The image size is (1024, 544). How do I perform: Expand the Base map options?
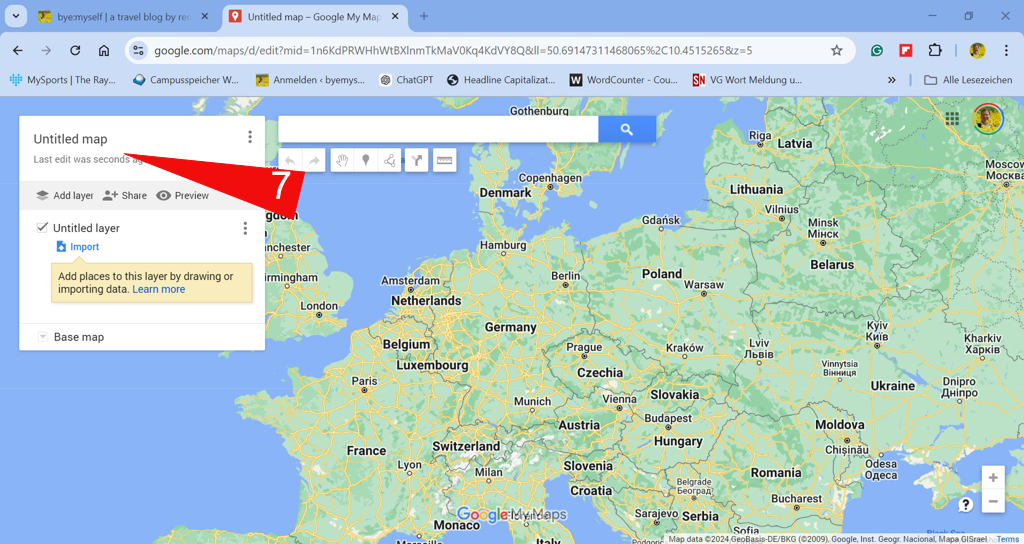tap(42, 337)
